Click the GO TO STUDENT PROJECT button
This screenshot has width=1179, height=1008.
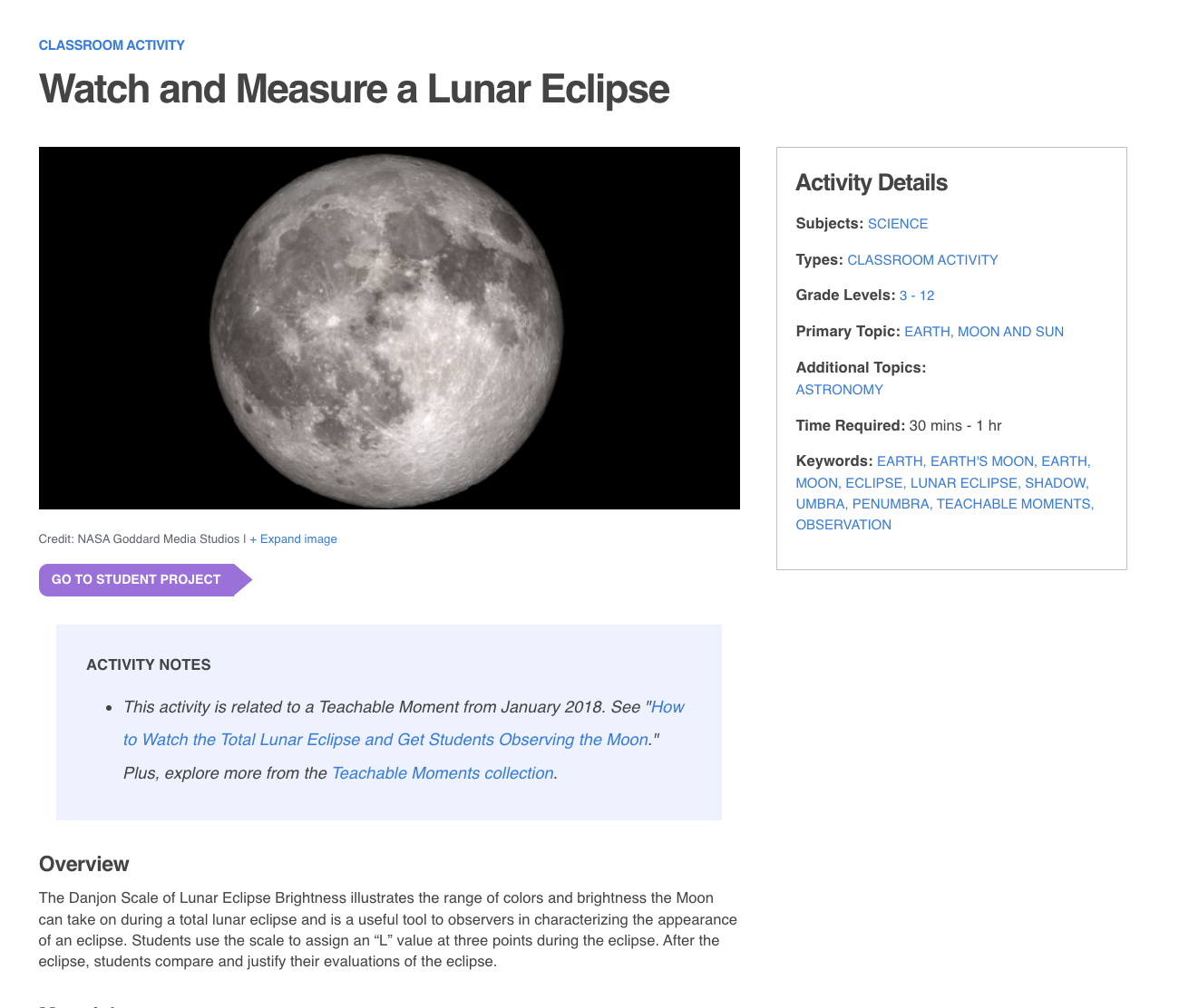coord(136,579)
